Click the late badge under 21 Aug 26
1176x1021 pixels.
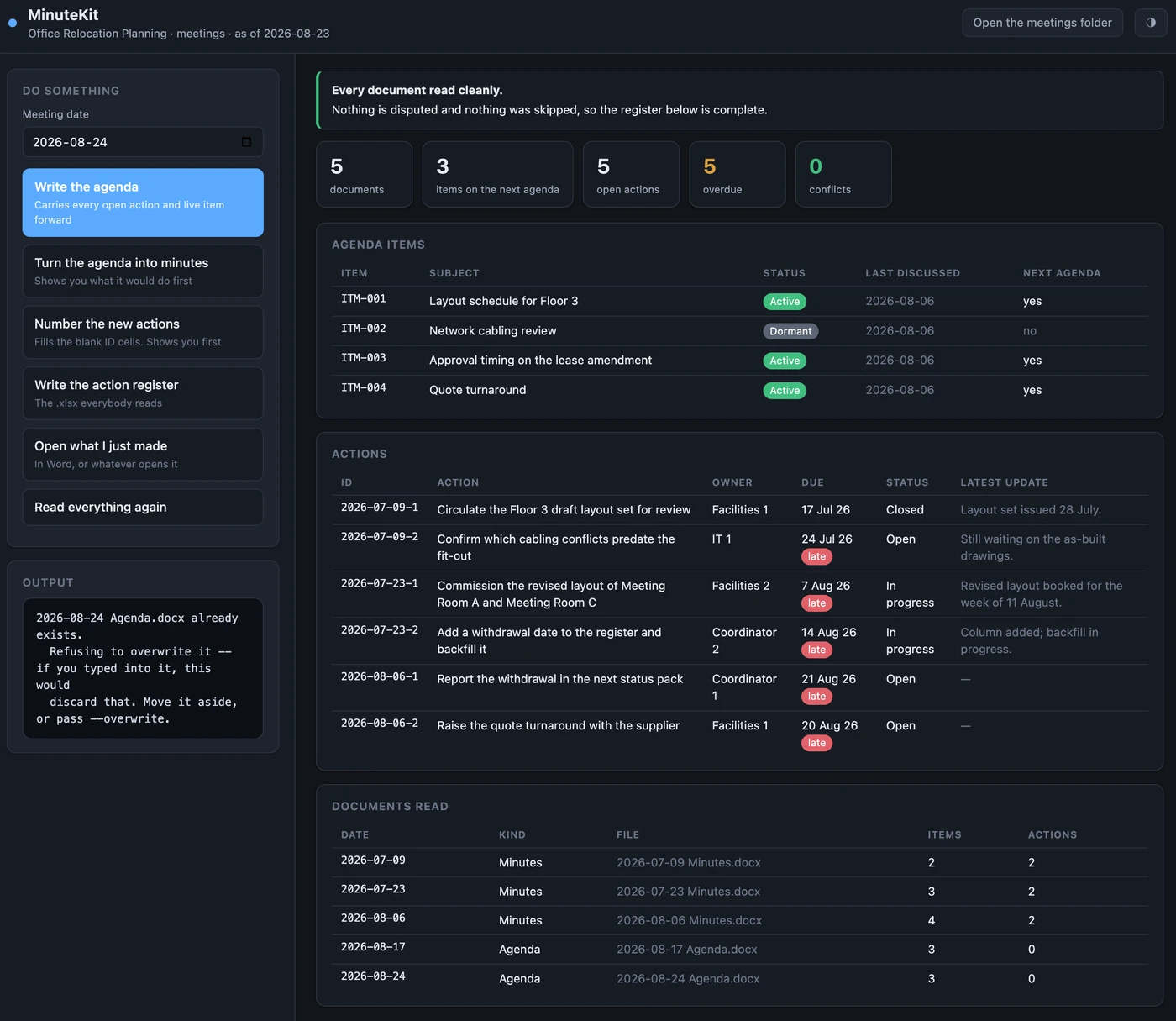[x=816, y=697]
